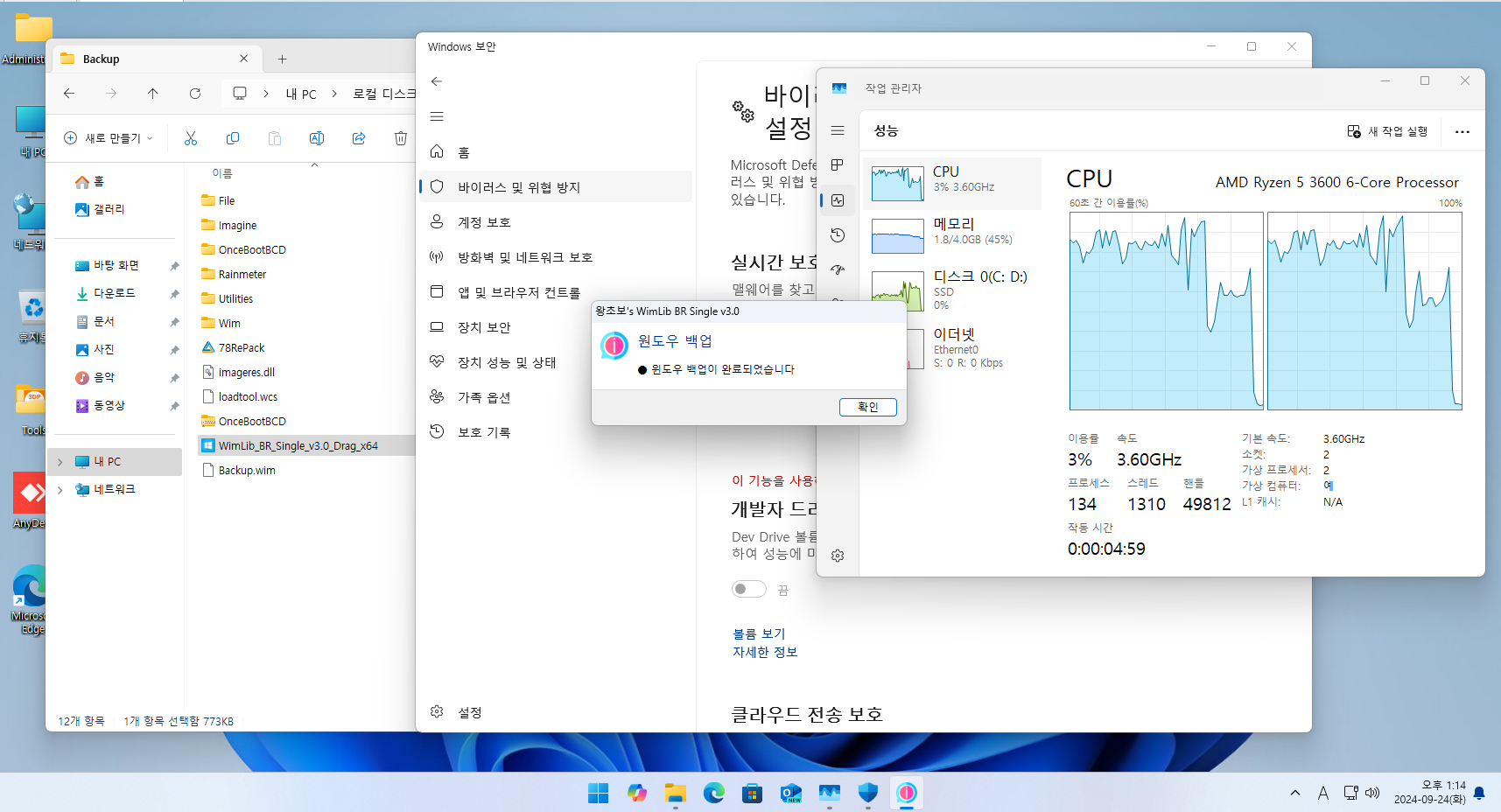Open clock and date in taskbar

1430,793
